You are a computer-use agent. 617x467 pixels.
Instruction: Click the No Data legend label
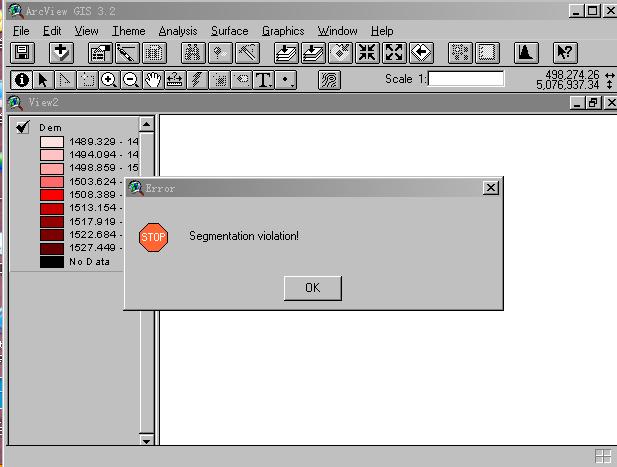point(89,262)
